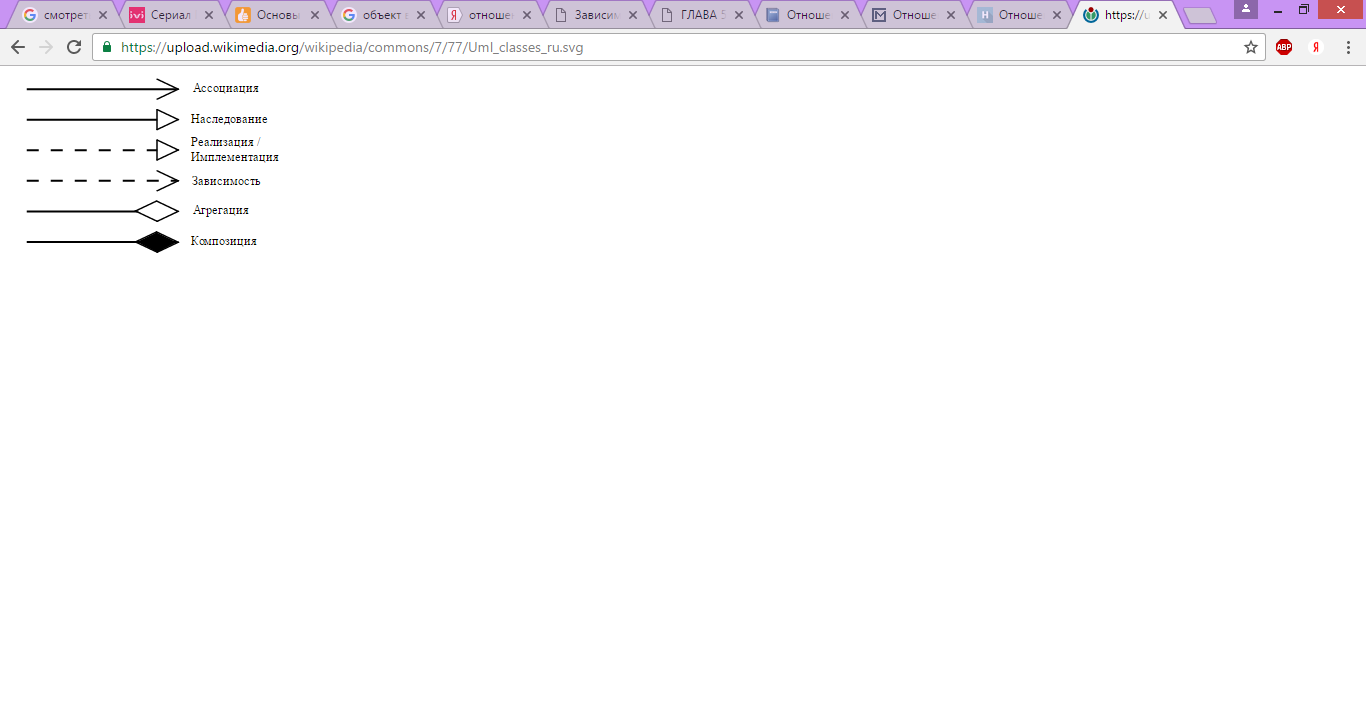This screenshot has width=1366, height=728.
Task: Click the 'Реализация /' text line
Action: coord(226,142)
